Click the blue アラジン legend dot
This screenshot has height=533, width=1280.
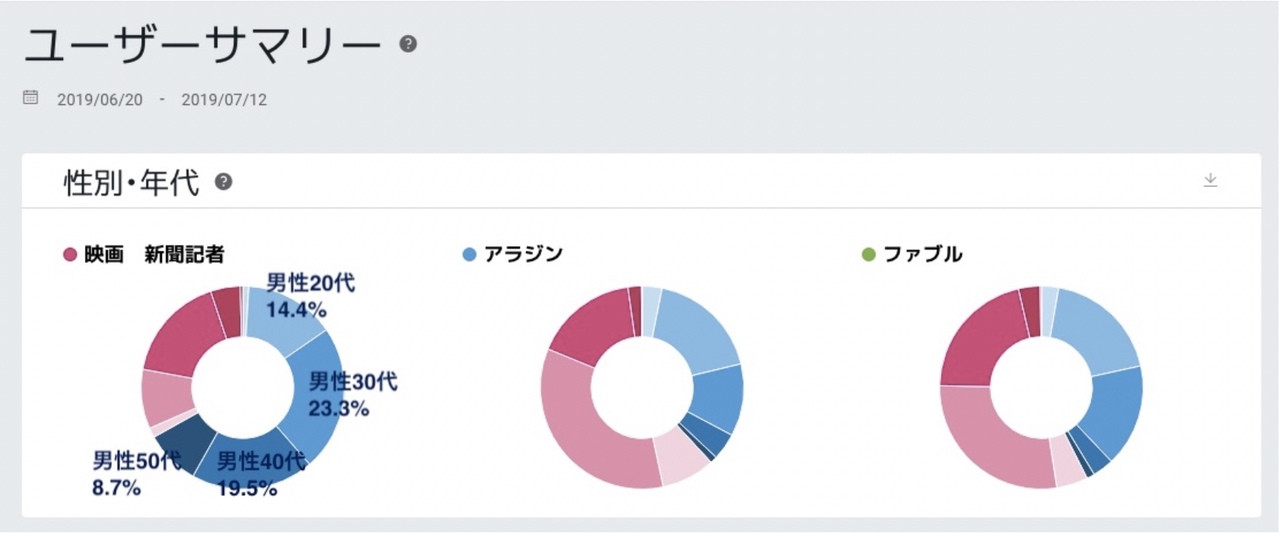470,255
